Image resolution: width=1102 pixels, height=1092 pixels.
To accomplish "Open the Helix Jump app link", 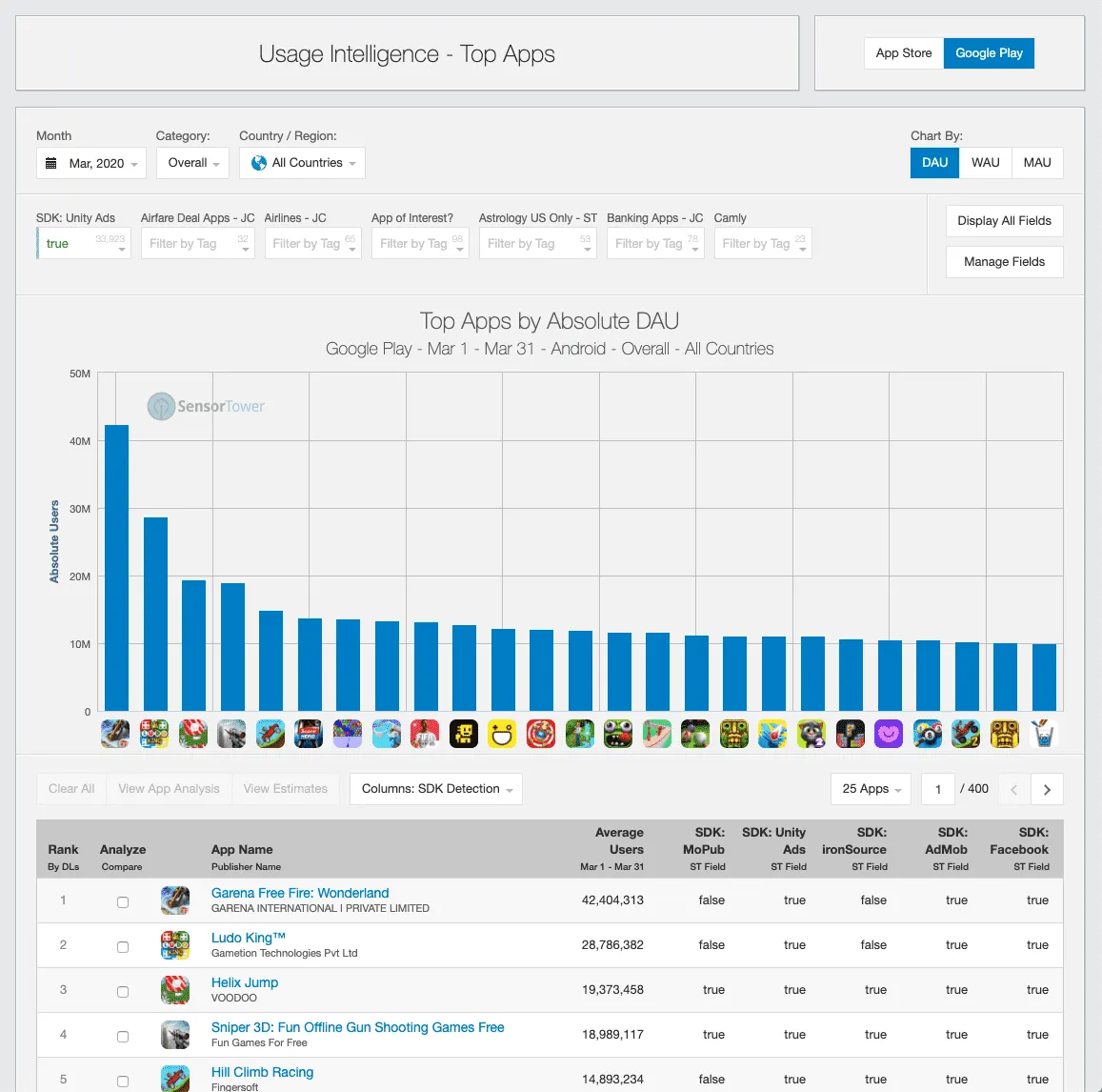I will 245,983.
